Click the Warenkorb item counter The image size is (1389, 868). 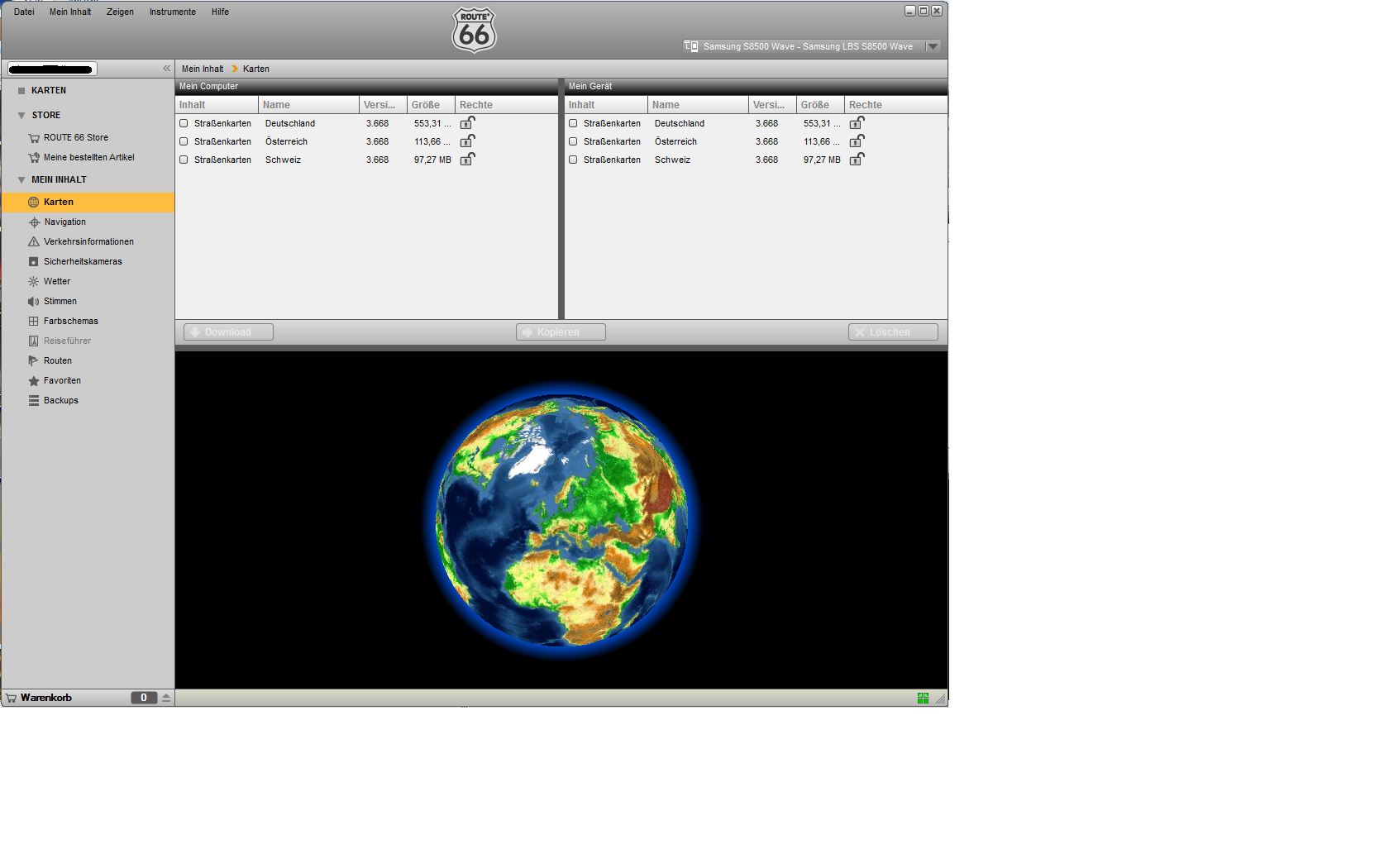pyautogui.click(x=144, y=699)
